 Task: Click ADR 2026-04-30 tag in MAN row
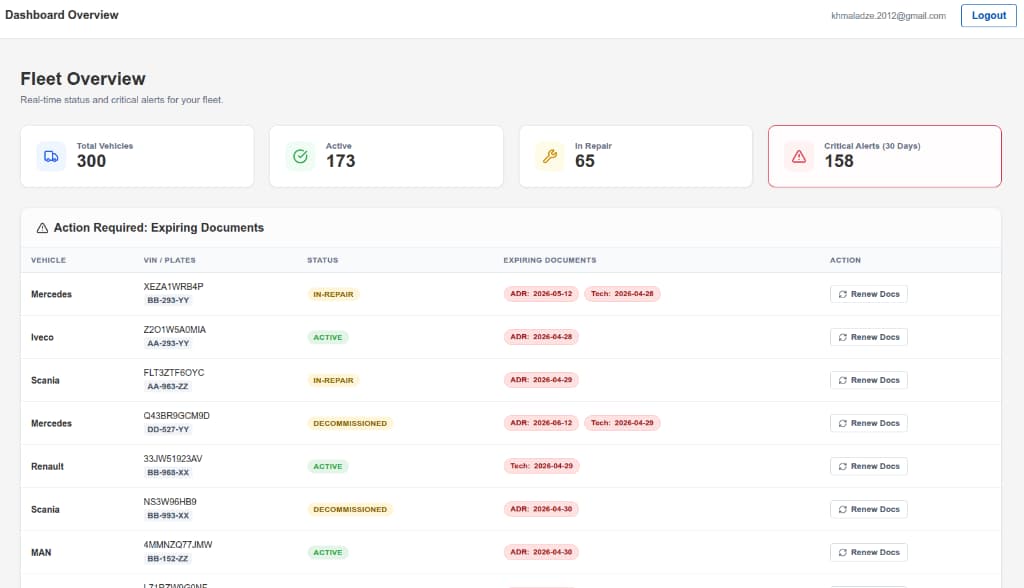tap(541, 553)
